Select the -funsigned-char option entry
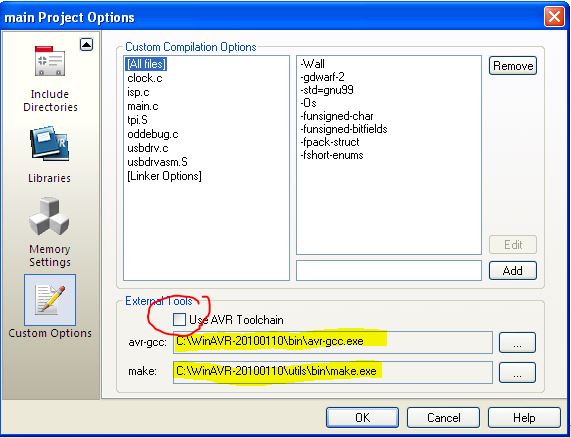The height and width of the screenshot is (438, 571). click(x=337, y=116)
